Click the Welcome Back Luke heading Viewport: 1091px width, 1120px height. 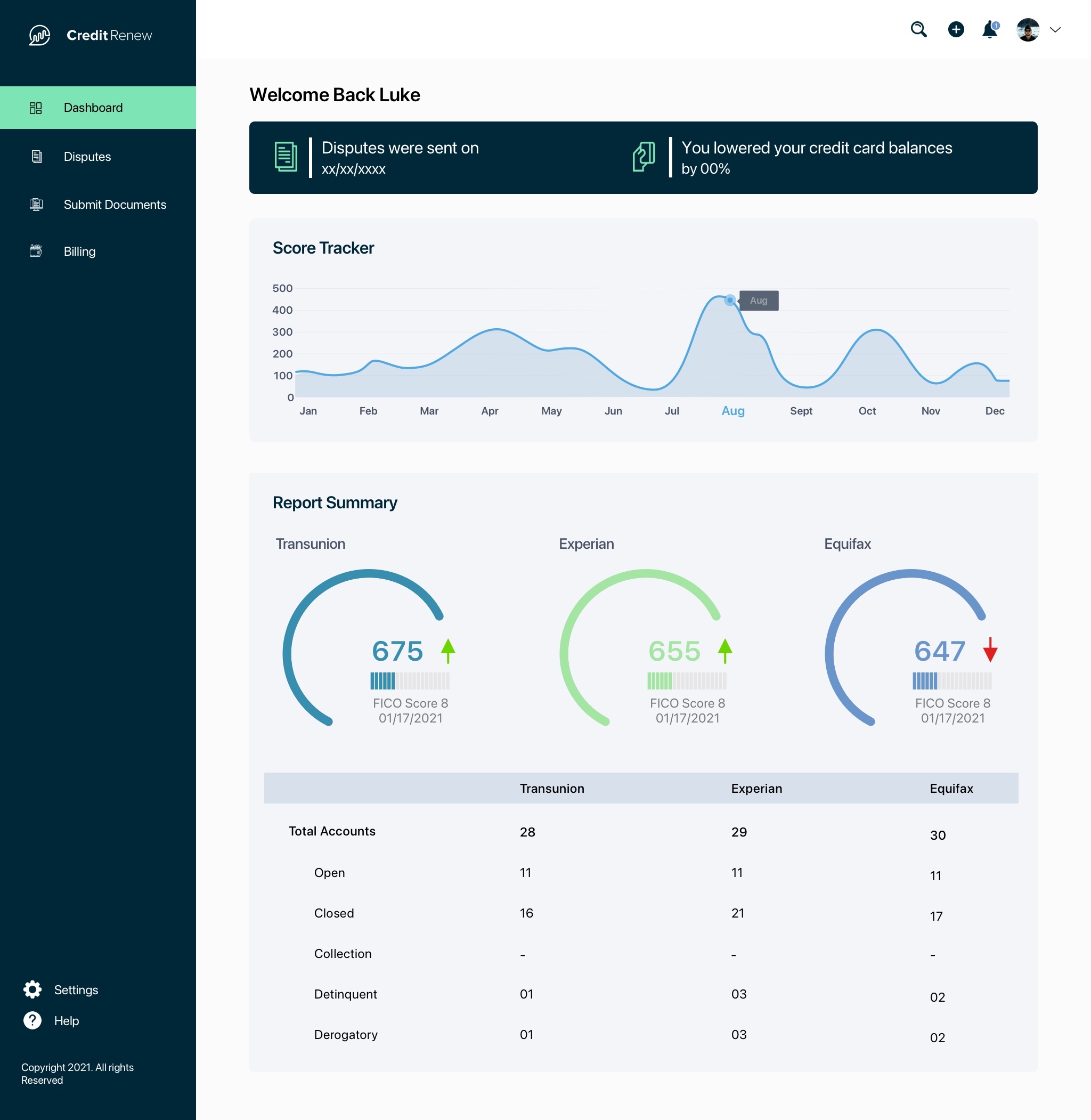tap(335, 94)
